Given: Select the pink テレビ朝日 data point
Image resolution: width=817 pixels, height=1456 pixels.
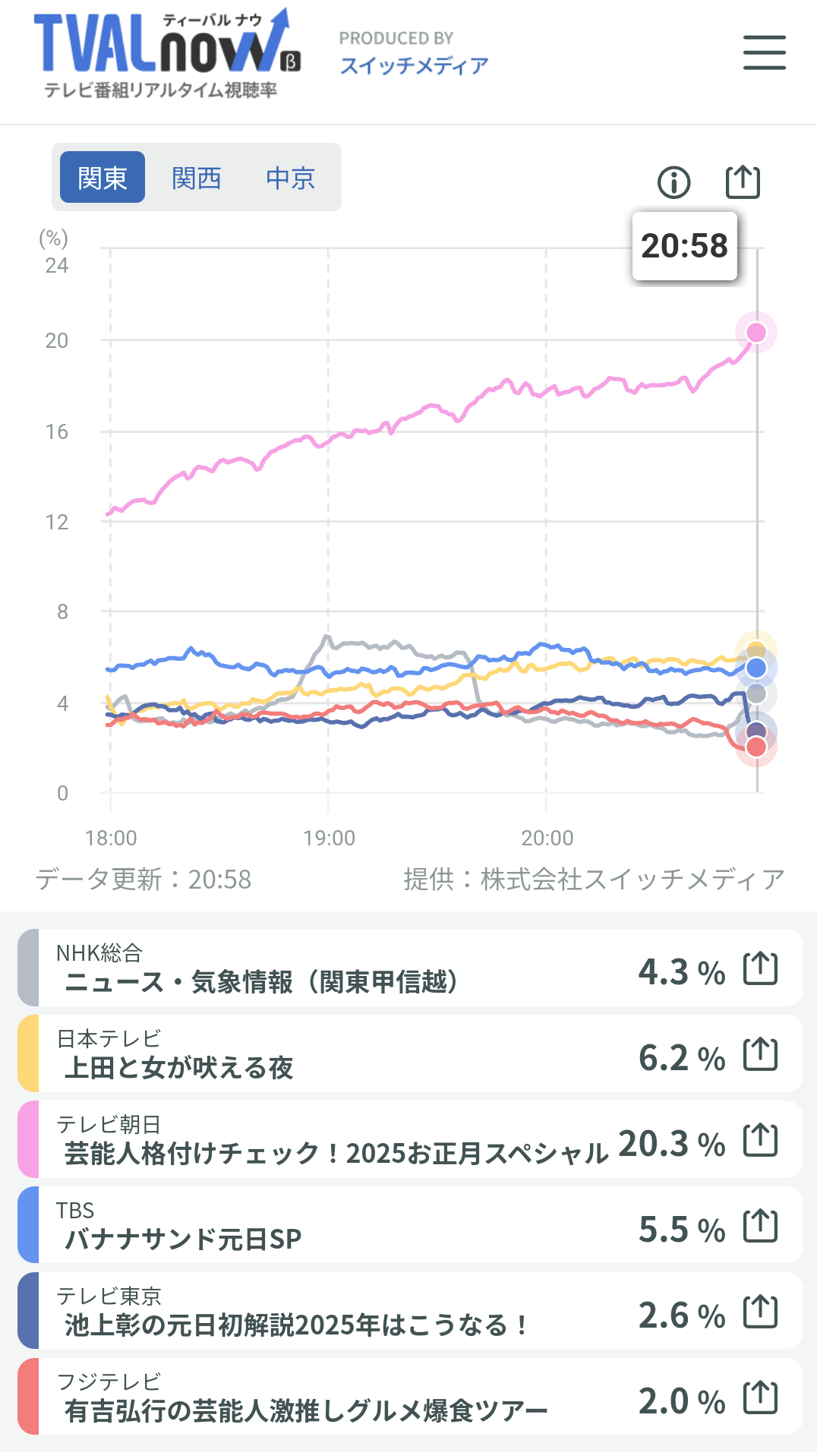Looking at the screenshot, I should point(756,333).
